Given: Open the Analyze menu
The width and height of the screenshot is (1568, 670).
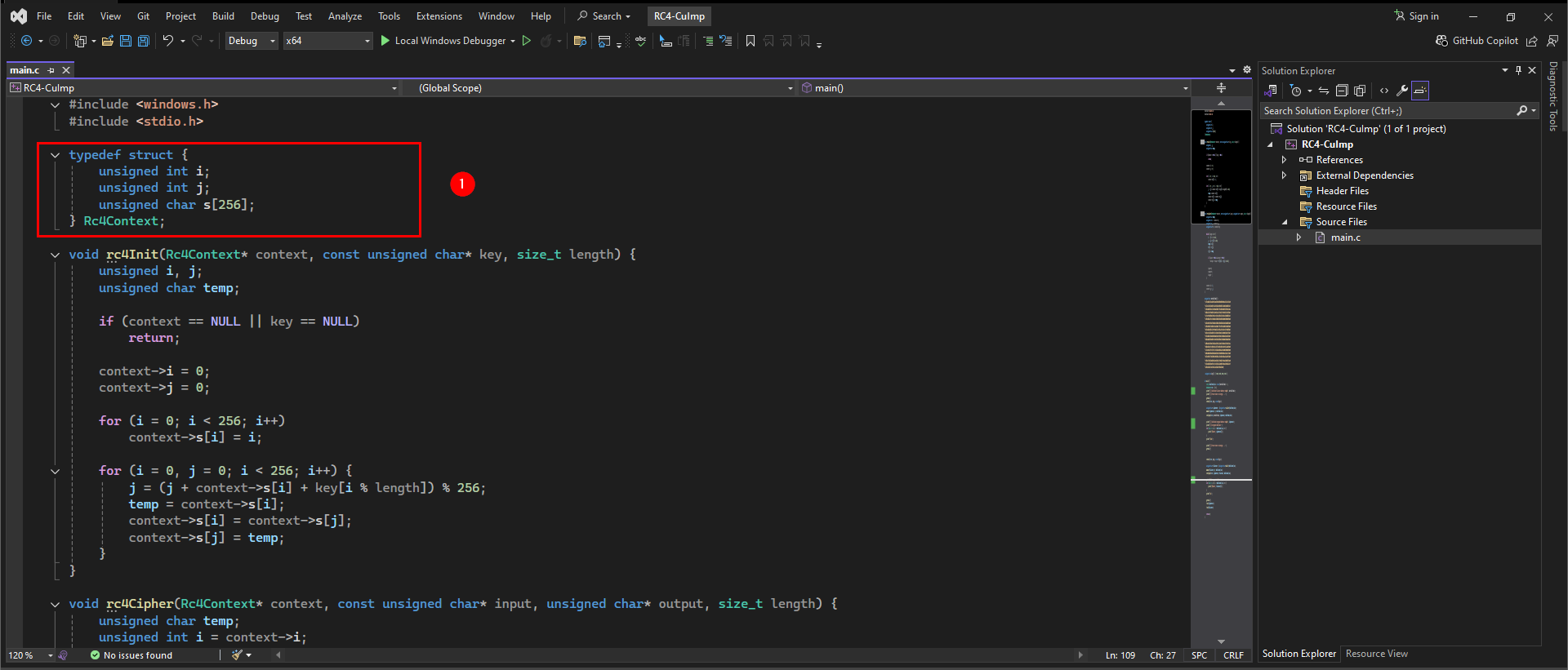Looking at the screenshot, I should point(345,16).
